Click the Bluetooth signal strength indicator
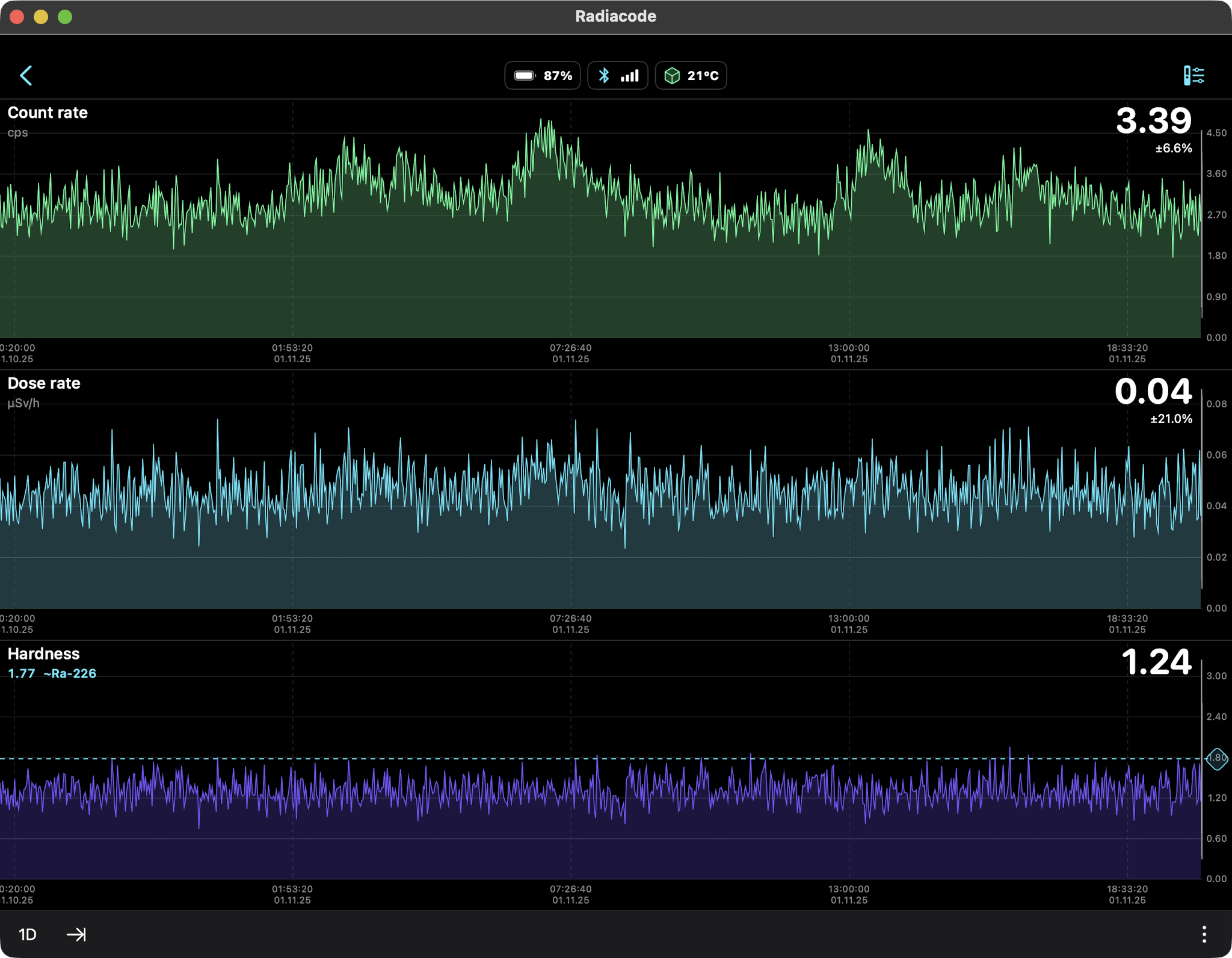 [618, 76]
